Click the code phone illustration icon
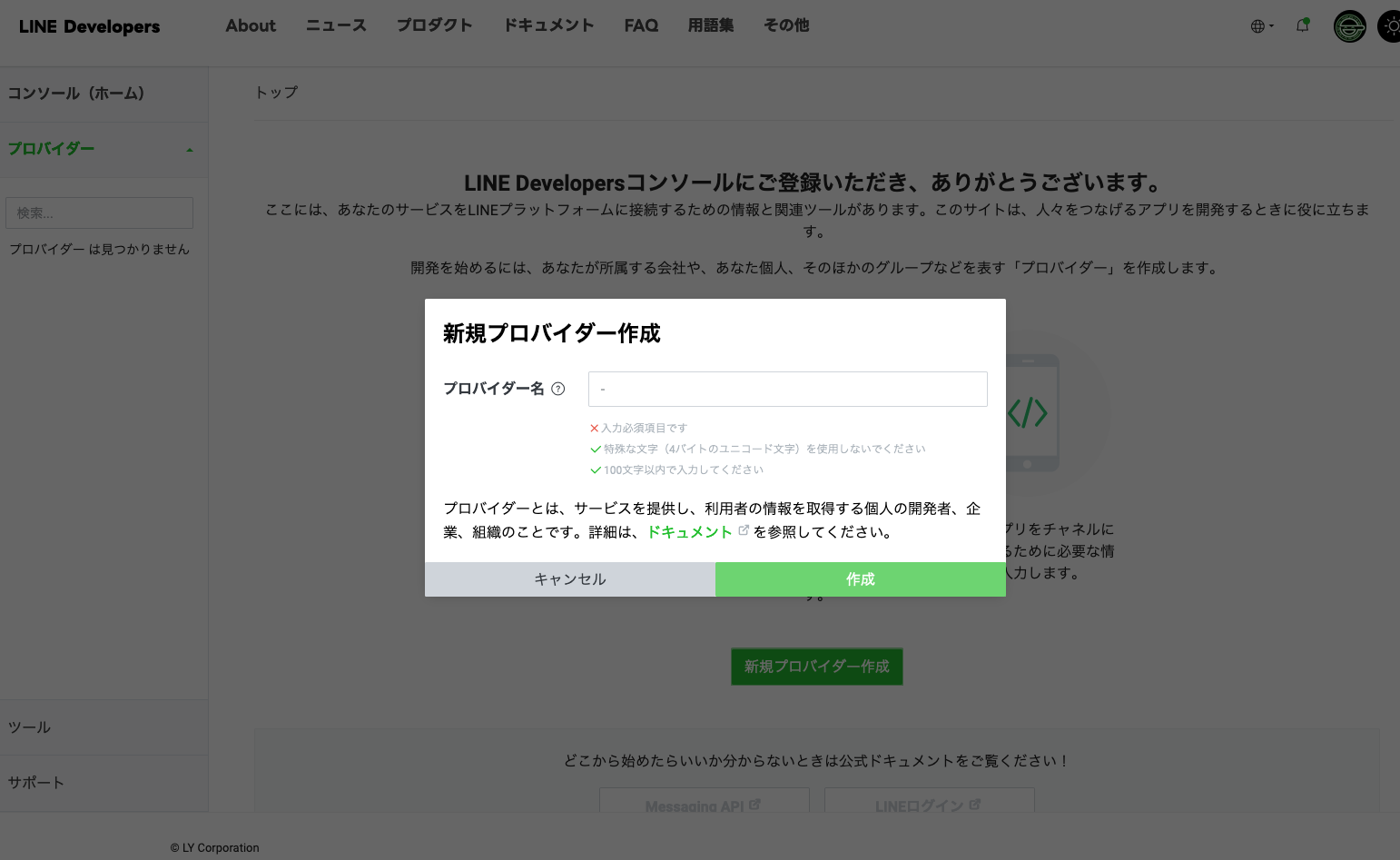 pos(1030,413)
